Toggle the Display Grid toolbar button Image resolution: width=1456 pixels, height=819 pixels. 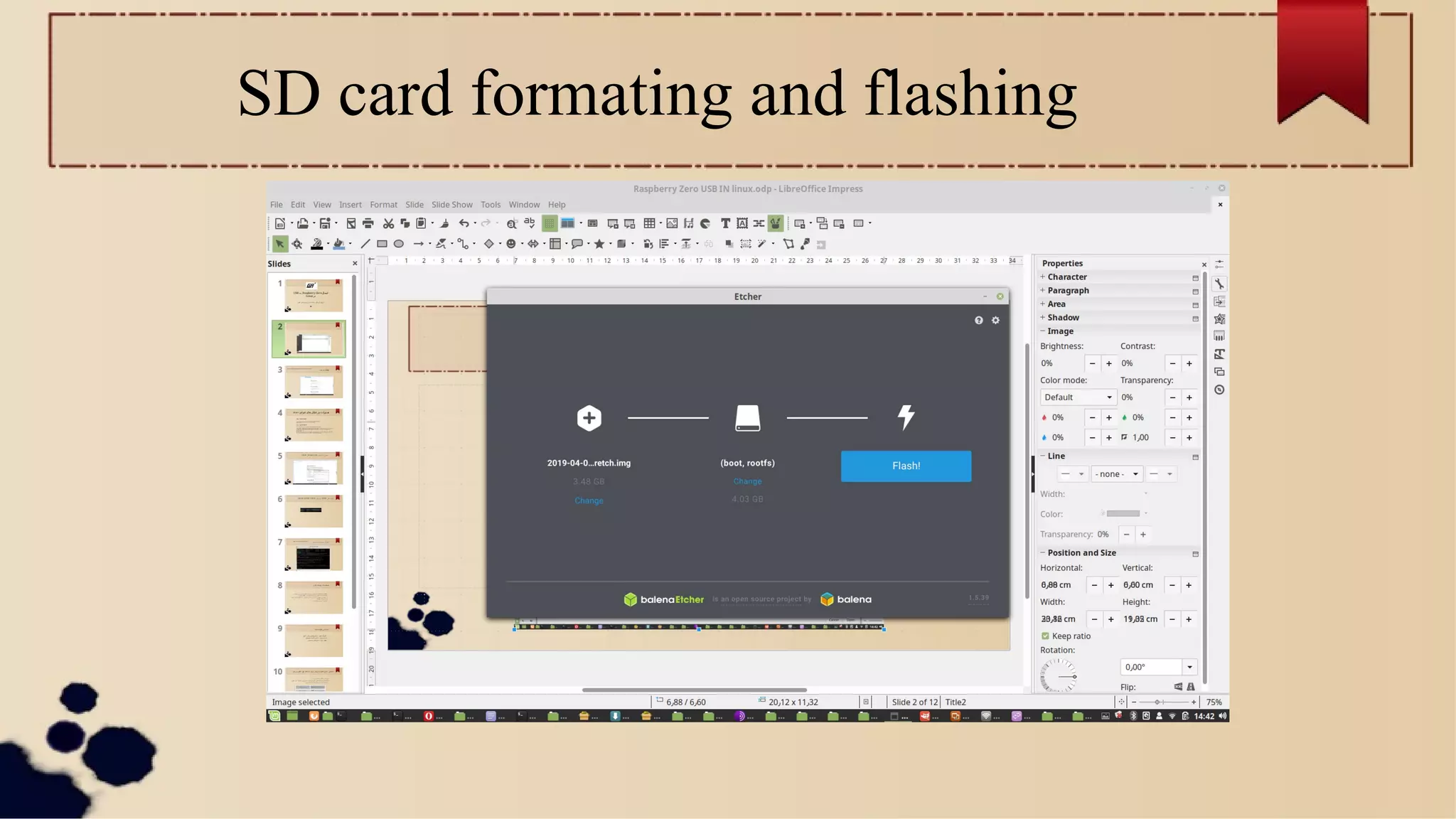tap(550, 223)
